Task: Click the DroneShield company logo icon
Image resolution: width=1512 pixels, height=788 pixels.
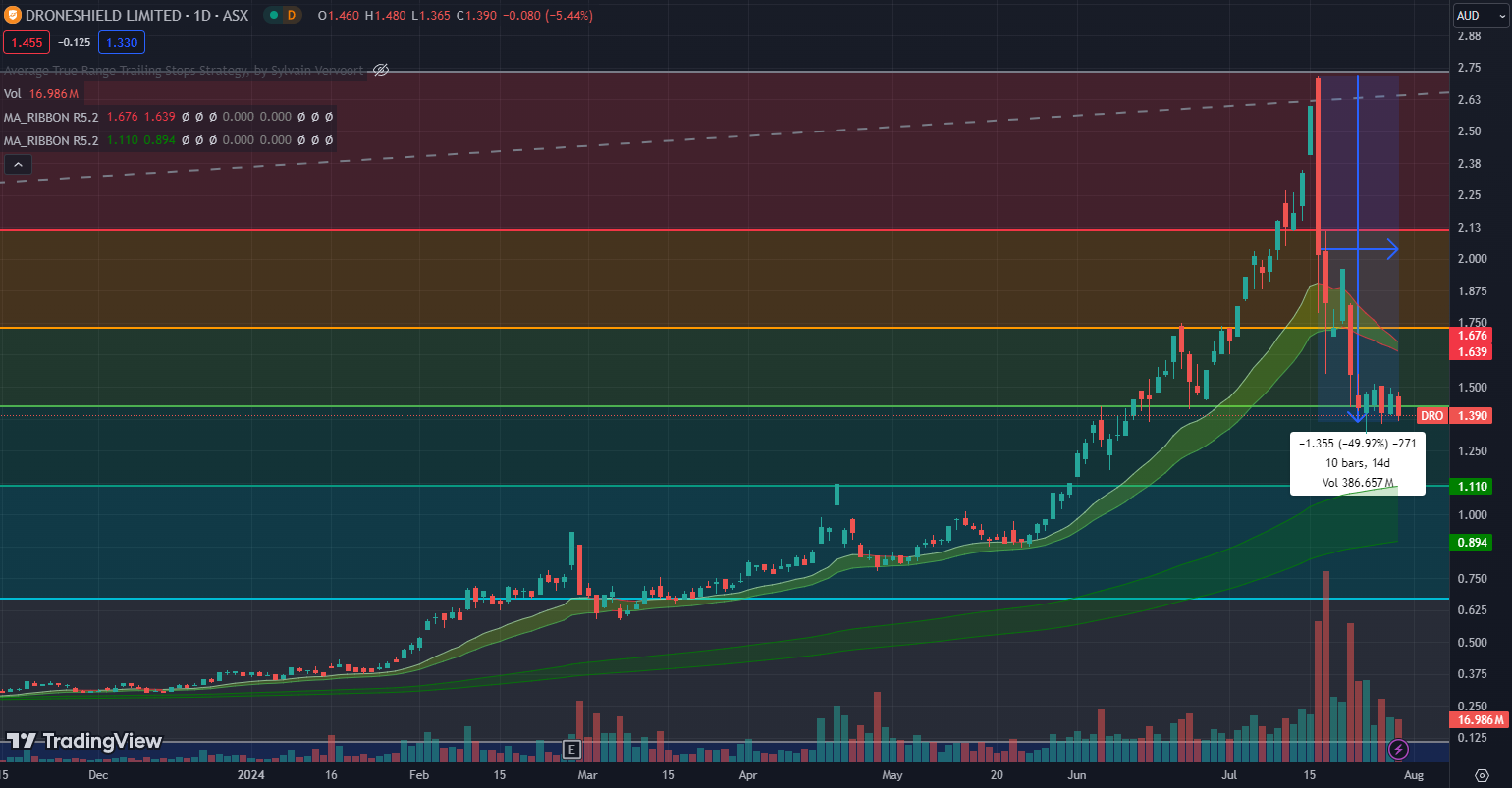Action: coord(13,15)
